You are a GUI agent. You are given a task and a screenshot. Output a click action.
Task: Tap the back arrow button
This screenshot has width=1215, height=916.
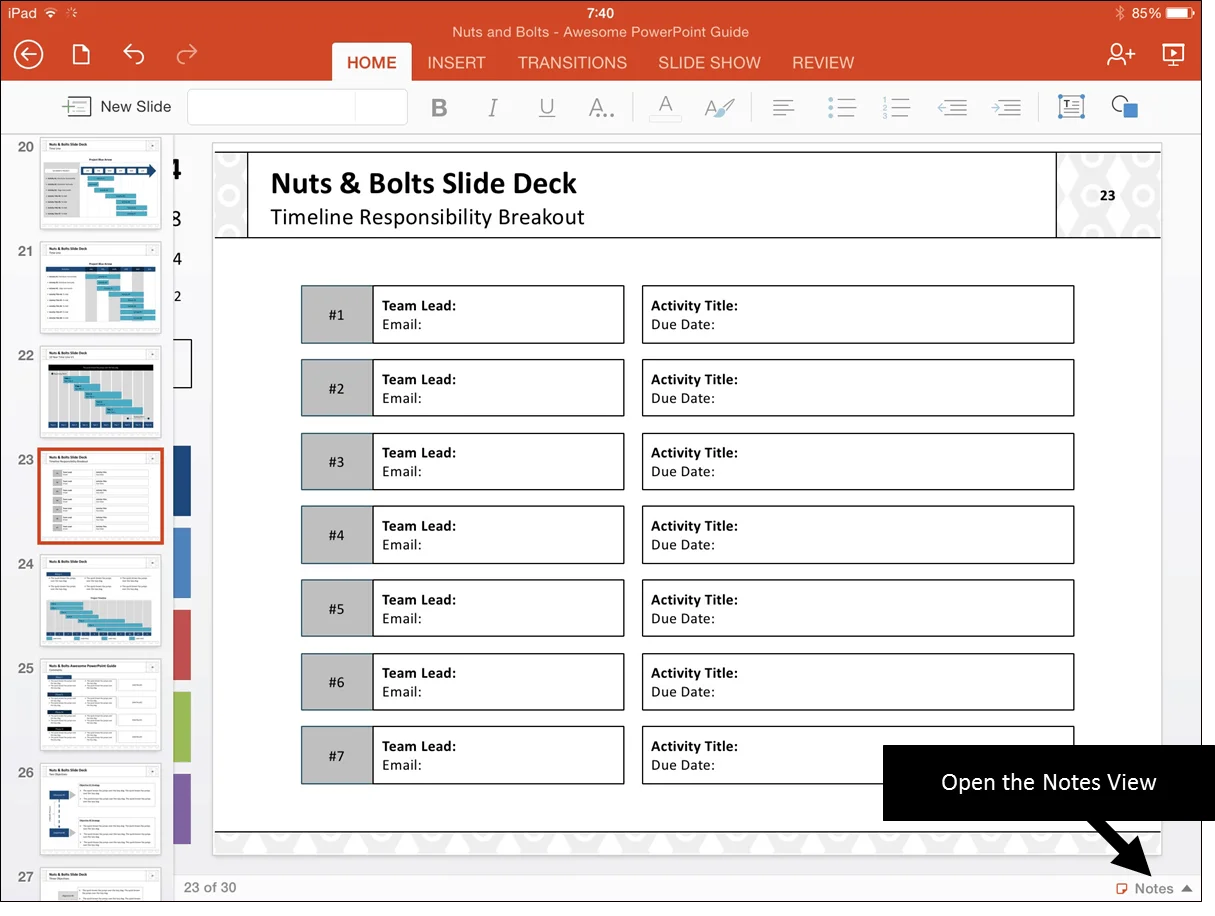28,54
